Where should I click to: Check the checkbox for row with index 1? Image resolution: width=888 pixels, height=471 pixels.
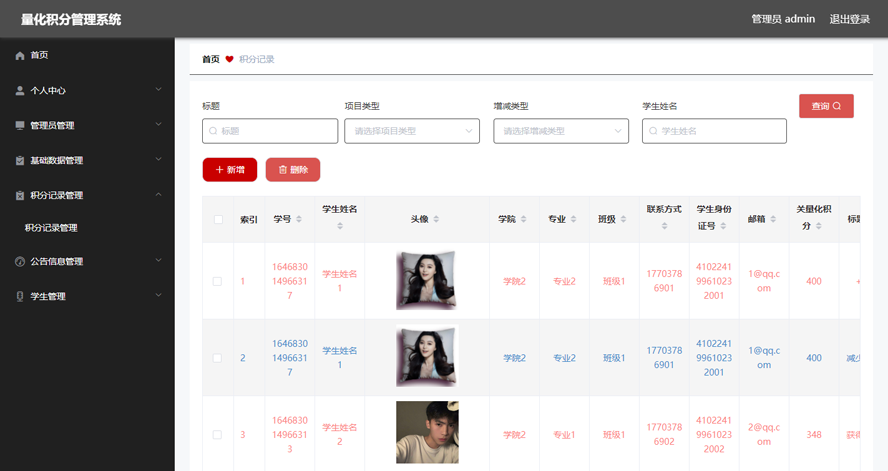tap(218, 282)
